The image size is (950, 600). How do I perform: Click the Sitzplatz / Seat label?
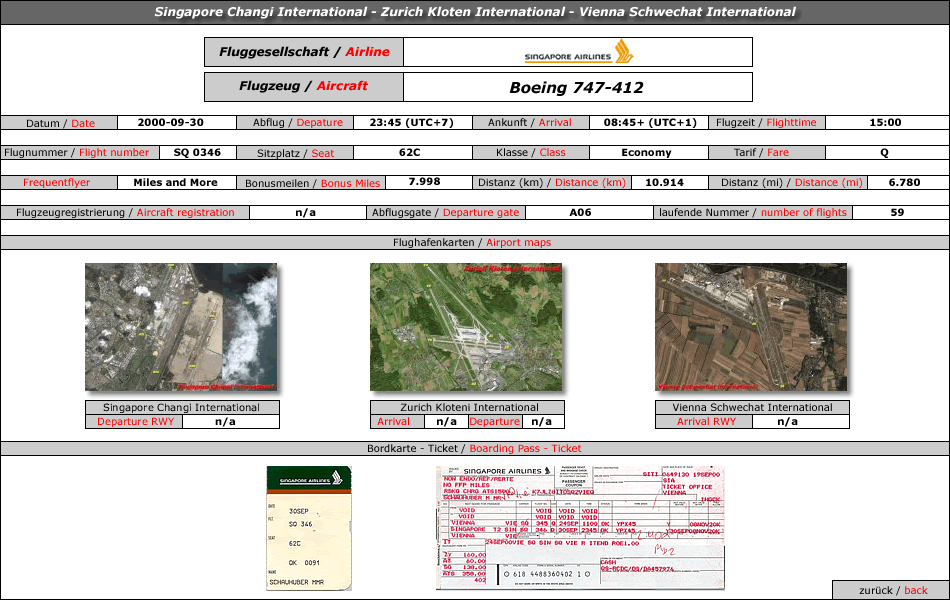(295, 153)
